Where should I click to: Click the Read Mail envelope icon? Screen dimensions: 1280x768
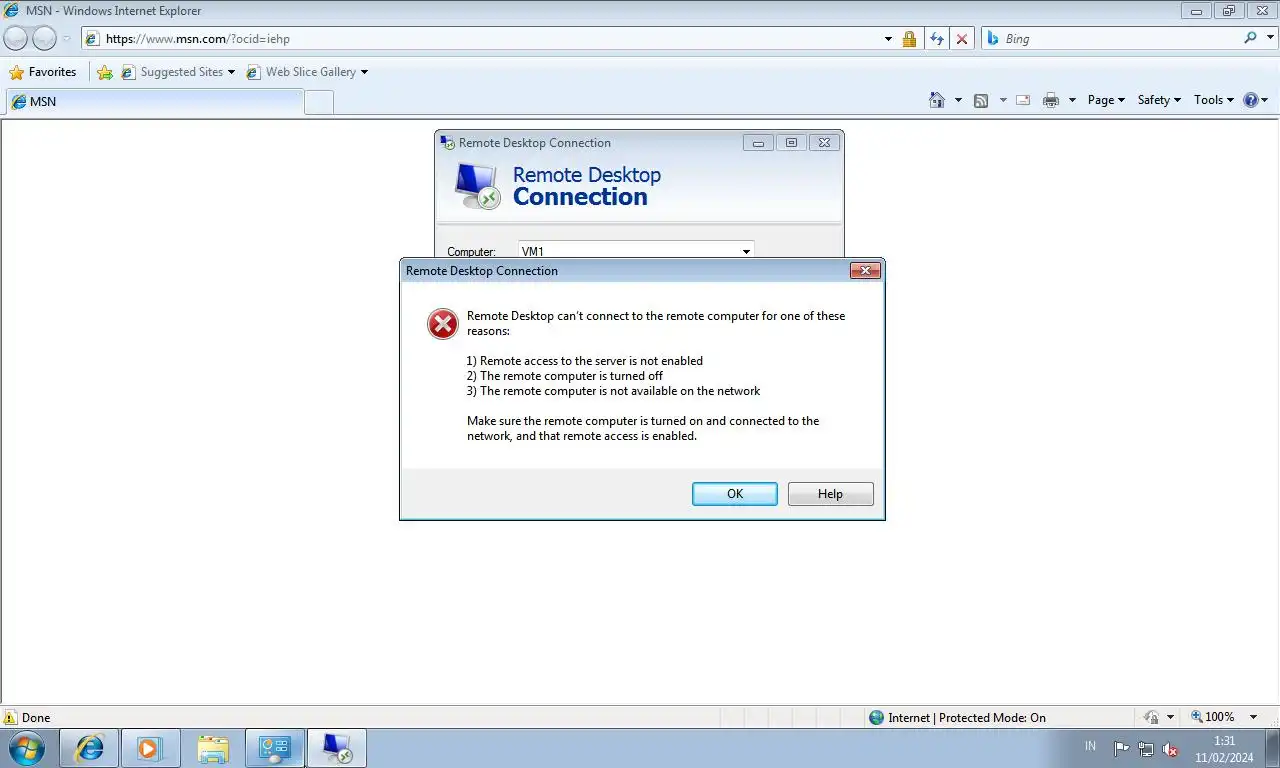pos(1023,100)
